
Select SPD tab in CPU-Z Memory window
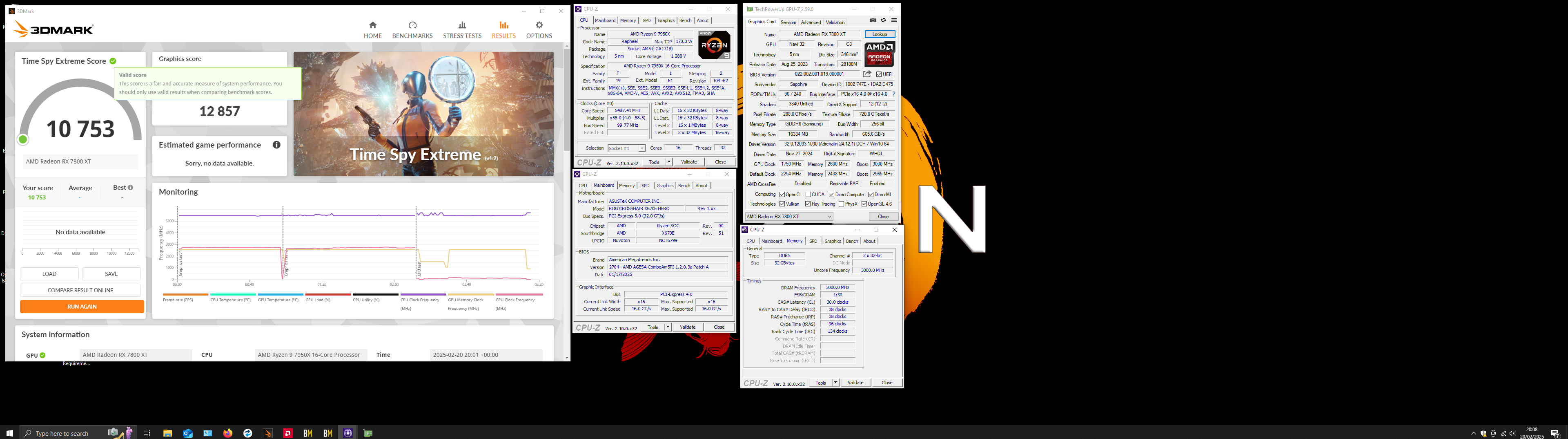813,241
